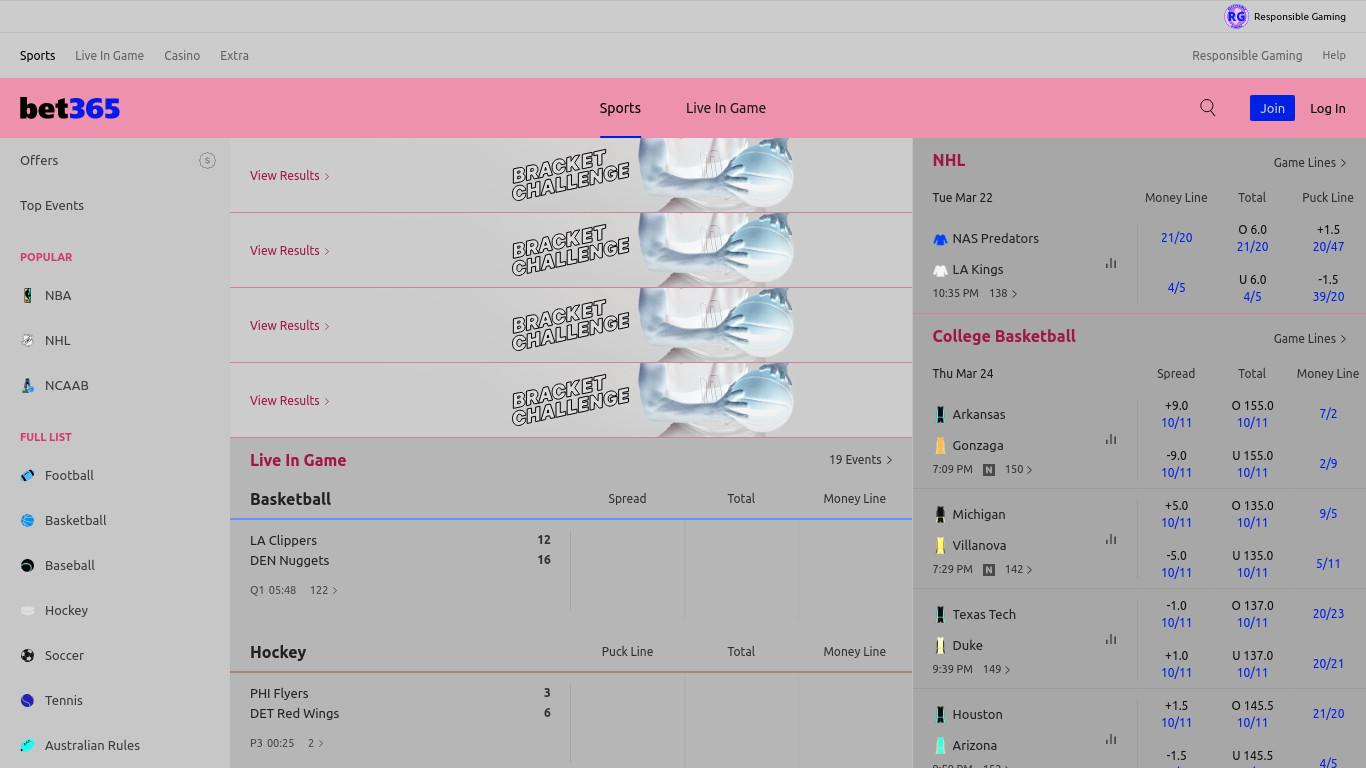Image resolution: width=1366 pixels, height=768 pixels.
Task: Pick Texas Tech money line 20/23
Action: [x=1328, y=613]
